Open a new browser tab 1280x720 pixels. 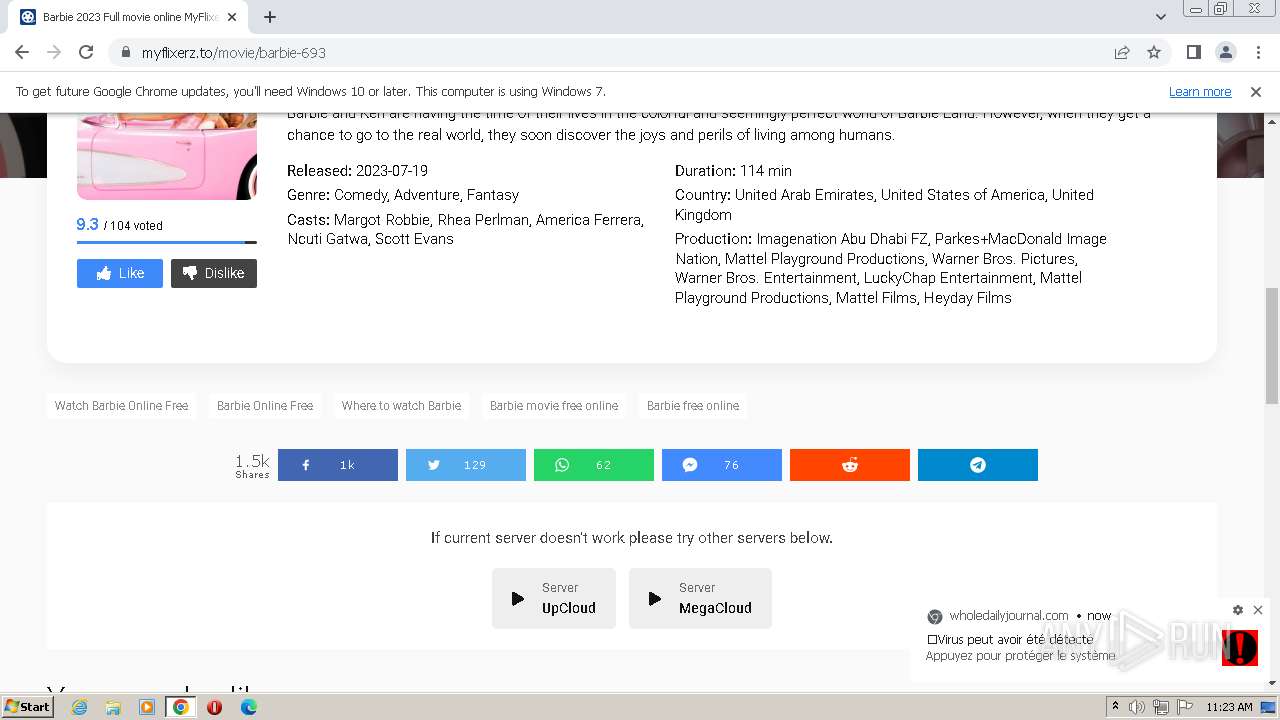pyautogui.click(x=270, y=17)
